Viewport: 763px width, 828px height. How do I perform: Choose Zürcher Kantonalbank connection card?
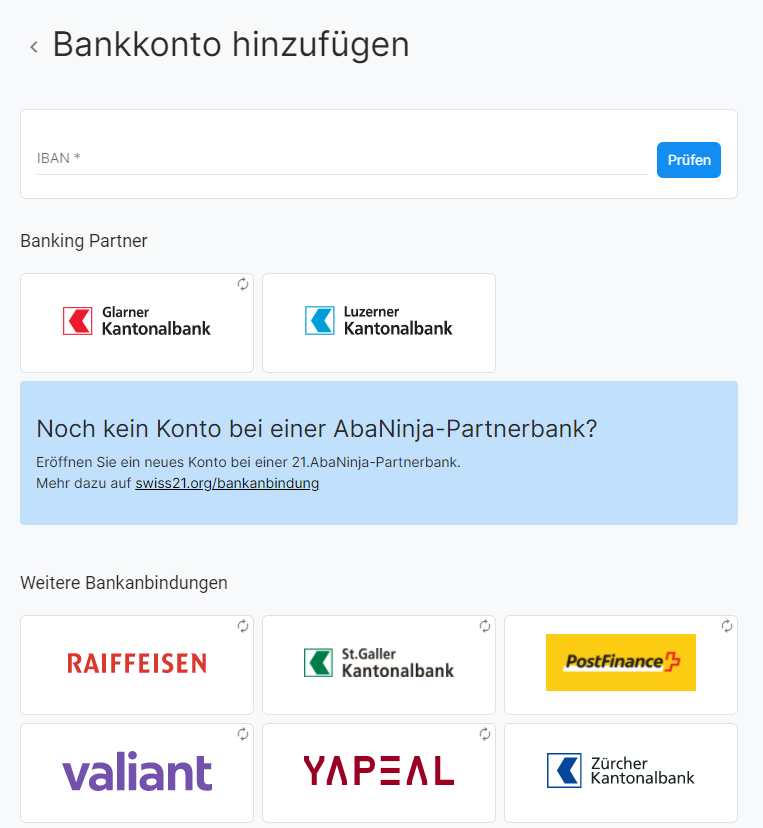pyautogui.click(x=621, y=773)
